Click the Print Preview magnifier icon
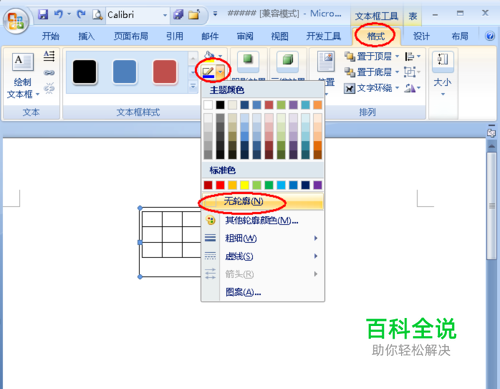Viewport: 500px width, 389px height. (97, 14)
